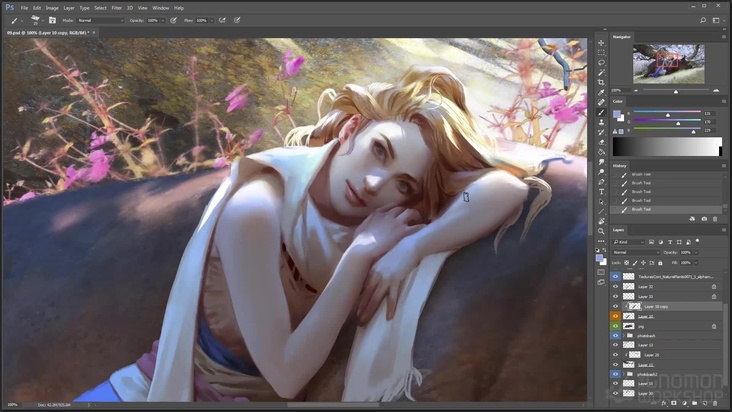Hide Layer 32 visibility eye
The width and height of the screenshot is (732, 412).
615,286
